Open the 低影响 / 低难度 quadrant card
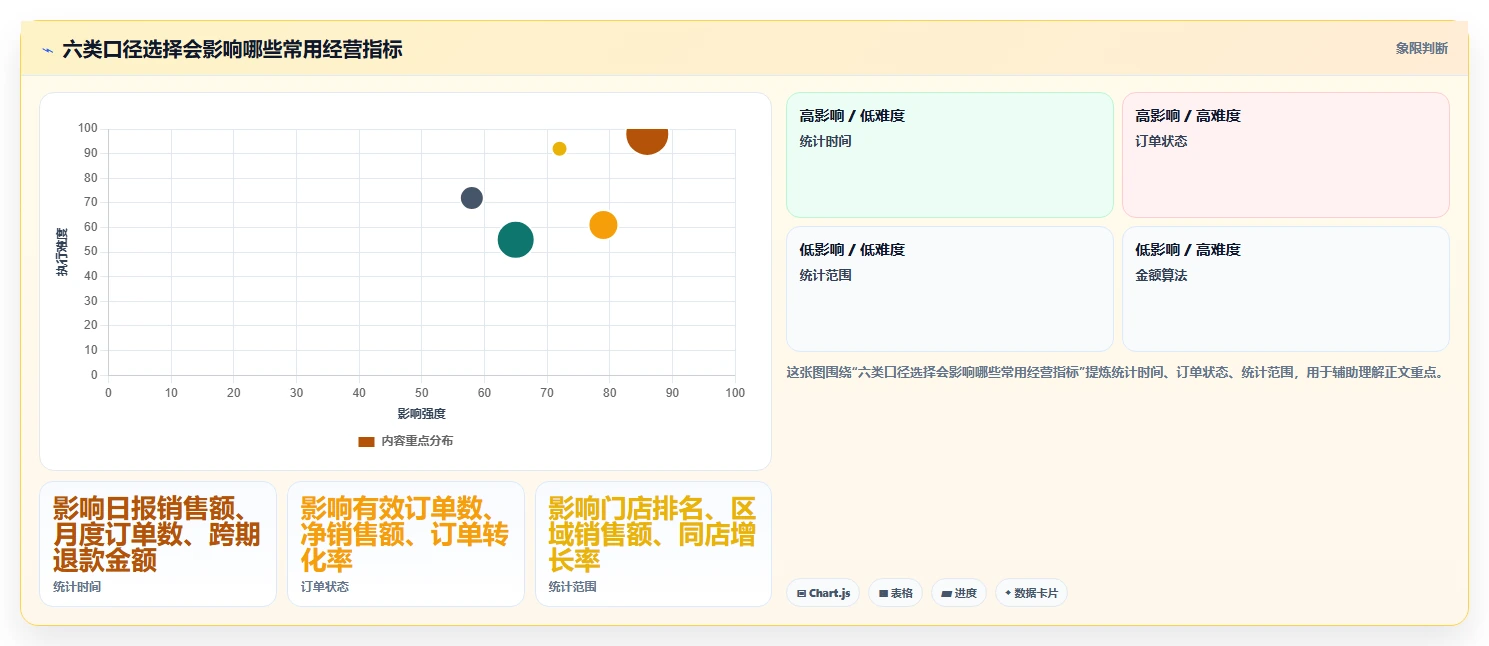1489x646 pixels. pos(950,289)
